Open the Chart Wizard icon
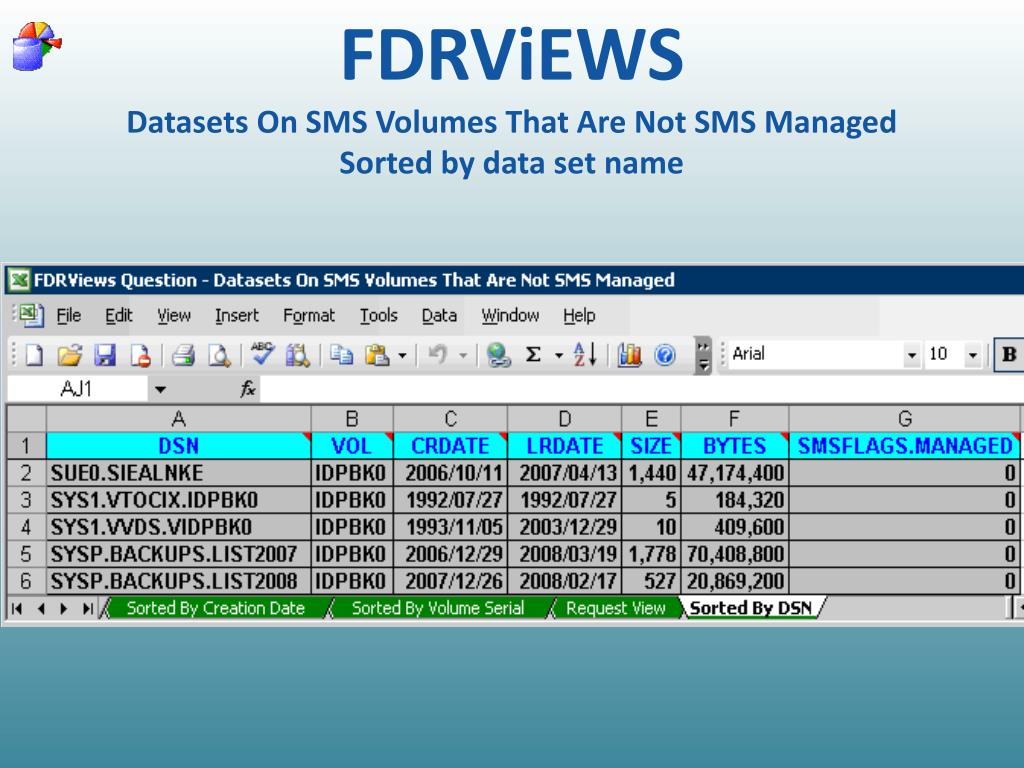Screen dimensions: 1024x768 click(x=629, y=355)
